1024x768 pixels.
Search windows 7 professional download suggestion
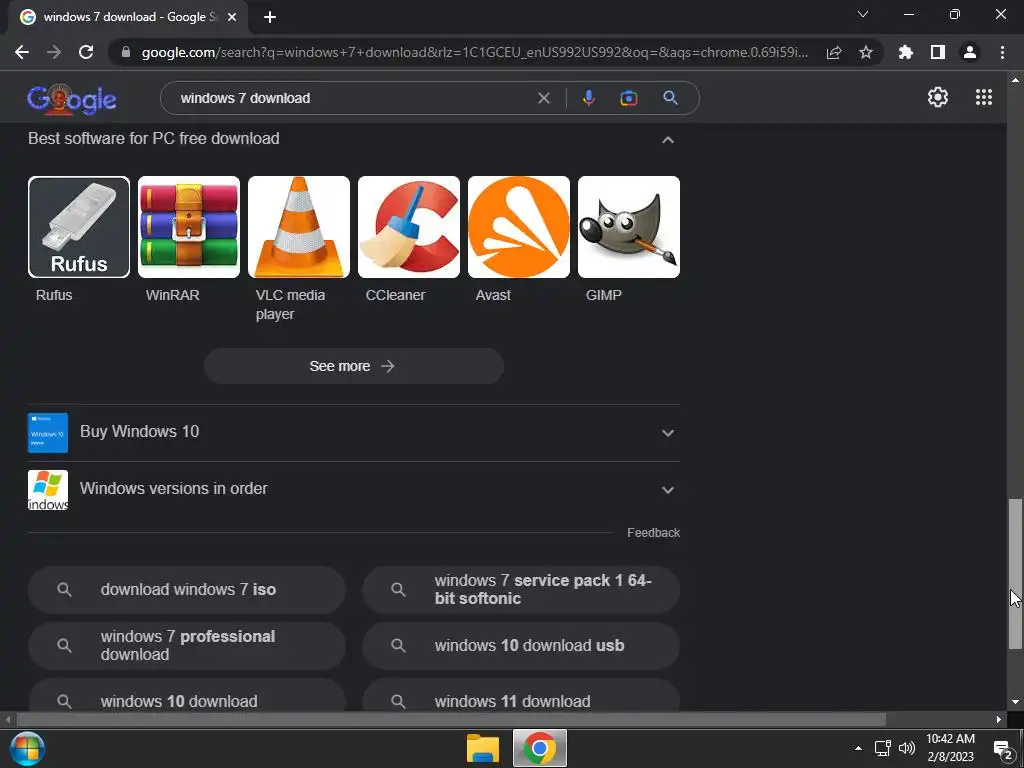[x=187, y=646]
